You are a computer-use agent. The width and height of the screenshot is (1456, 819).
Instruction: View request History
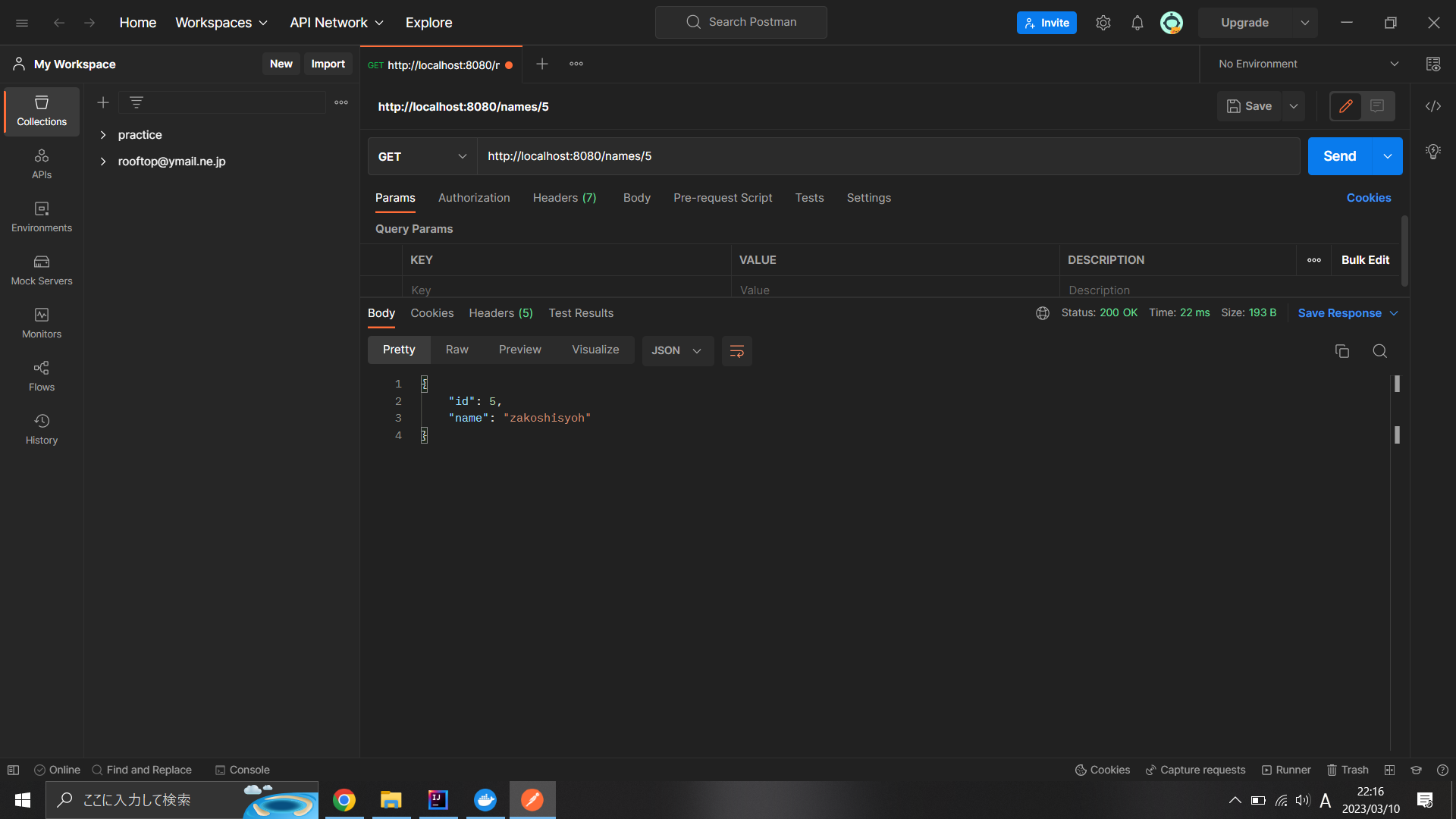41,428
